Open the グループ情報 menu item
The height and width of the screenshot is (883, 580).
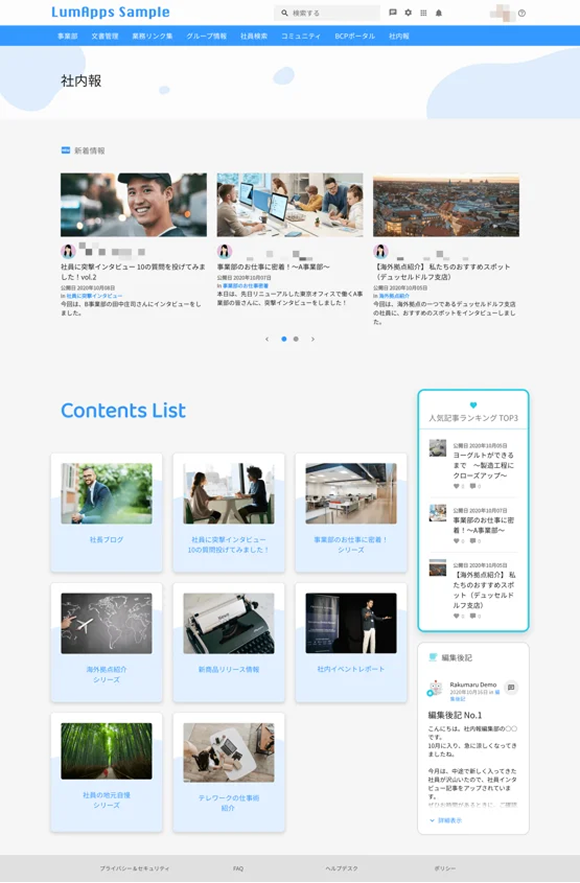coord(206,36)
